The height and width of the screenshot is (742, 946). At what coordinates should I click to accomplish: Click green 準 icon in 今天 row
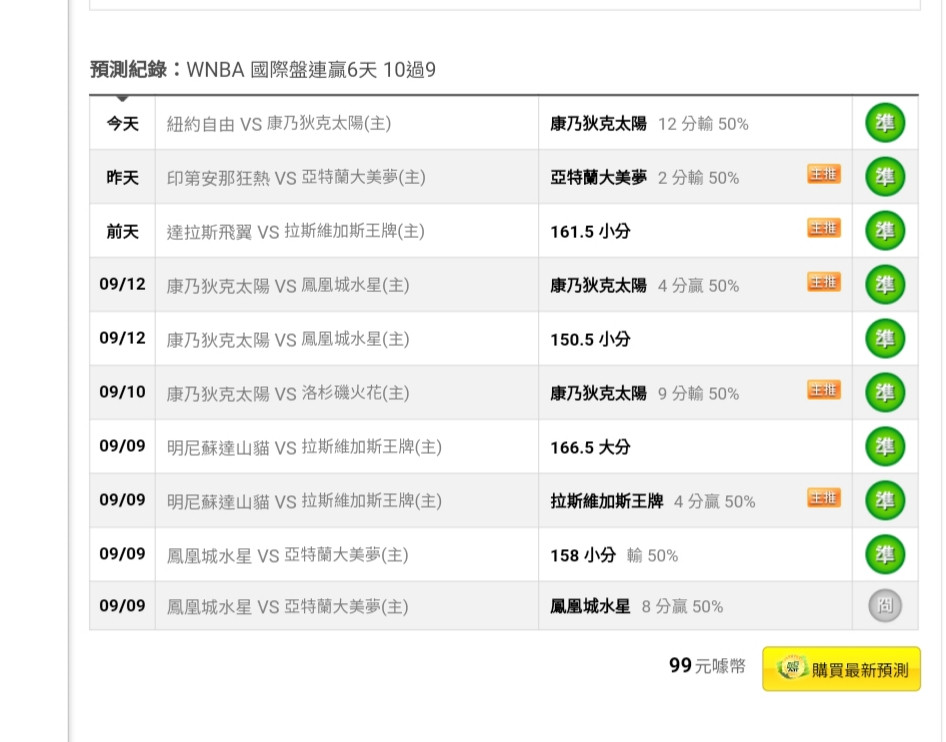[x=884, y=123]
